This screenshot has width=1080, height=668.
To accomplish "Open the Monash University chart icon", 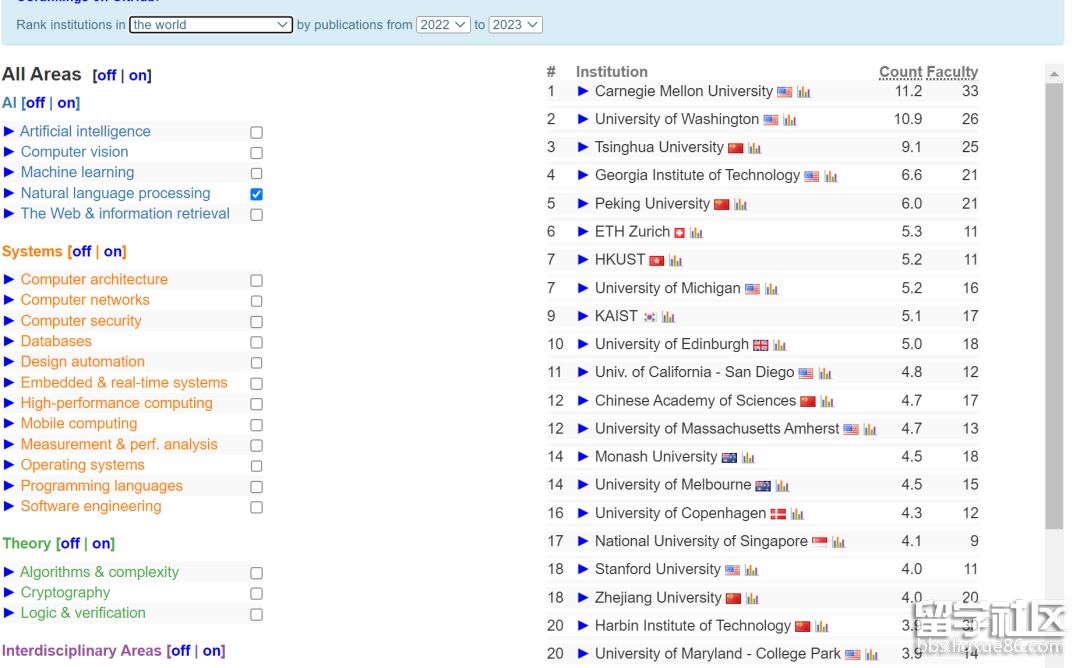I will coord(748,458).
